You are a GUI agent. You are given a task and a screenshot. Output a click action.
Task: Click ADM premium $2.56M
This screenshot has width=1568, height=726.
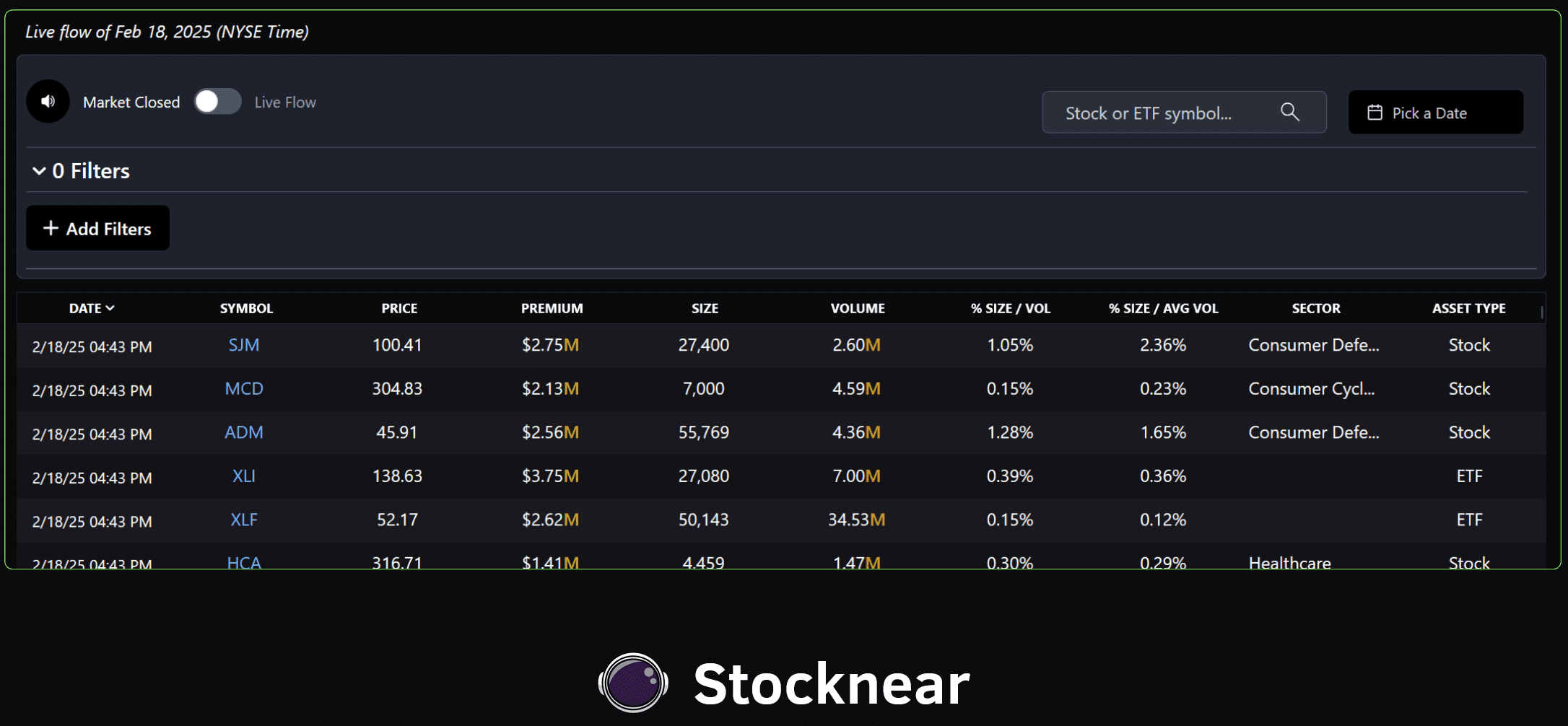click(550, 432)
